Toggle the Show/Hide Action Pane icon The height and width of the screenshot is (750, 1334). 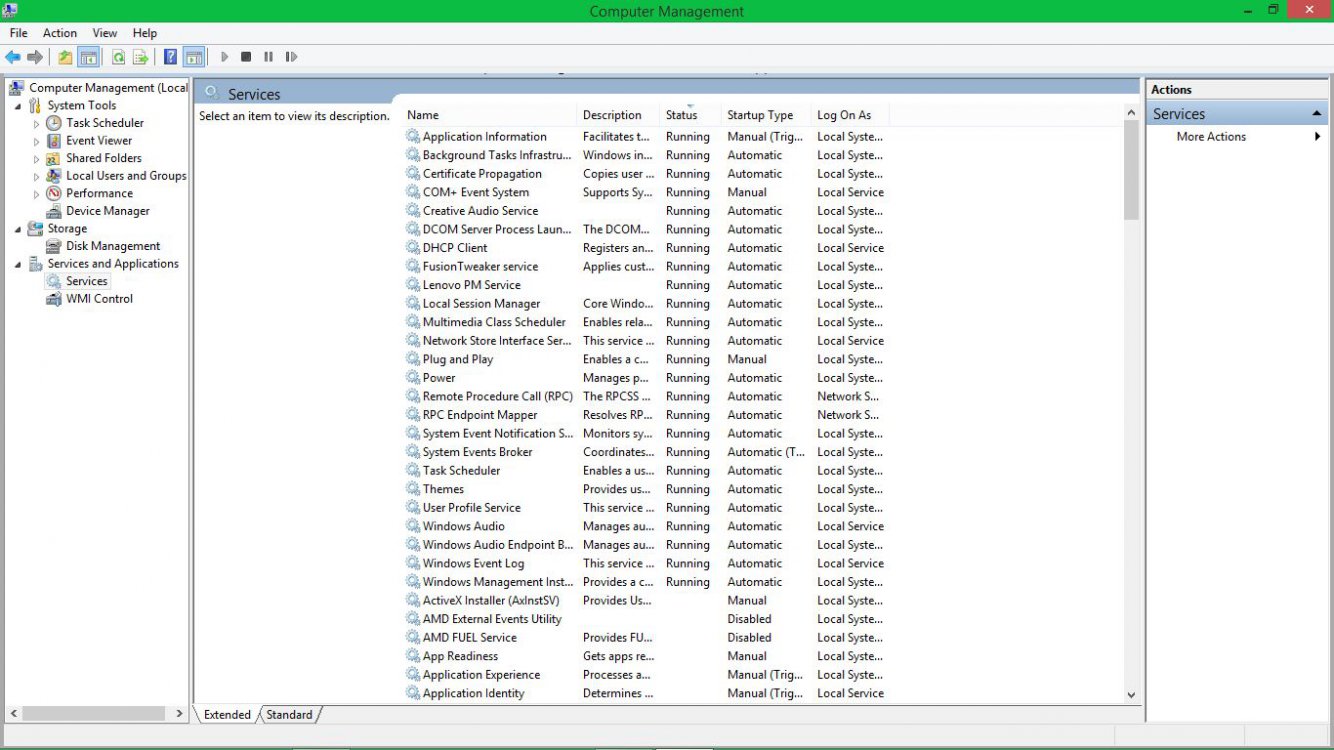coord(194,57)
